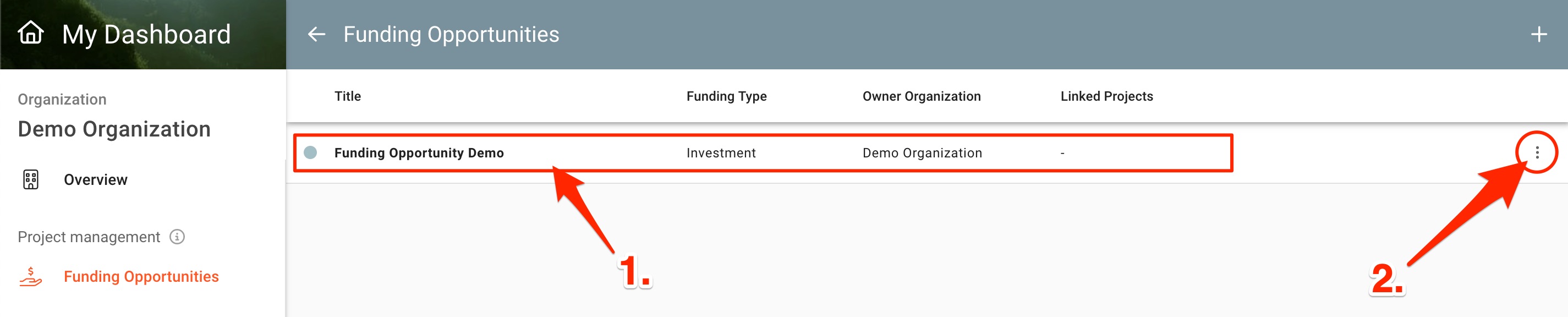Sort by the Title column header
The image size is (1568, 317).
348,96
